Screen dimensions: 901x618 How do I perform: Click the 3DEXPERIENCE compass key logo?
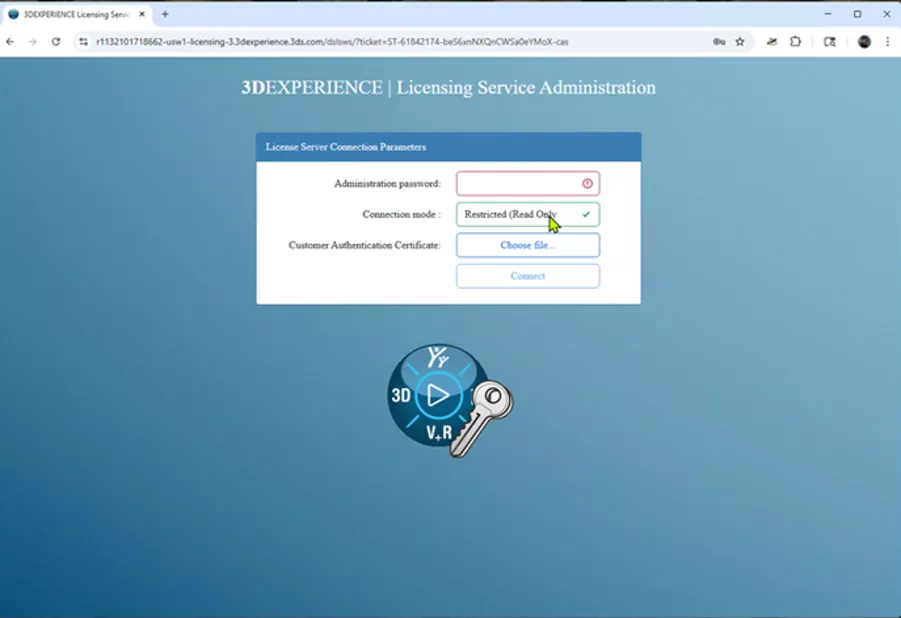450,400
